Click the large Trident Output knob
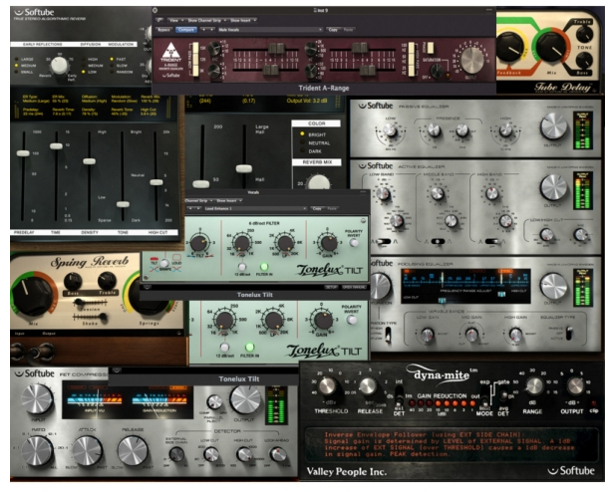 (472, 60)
